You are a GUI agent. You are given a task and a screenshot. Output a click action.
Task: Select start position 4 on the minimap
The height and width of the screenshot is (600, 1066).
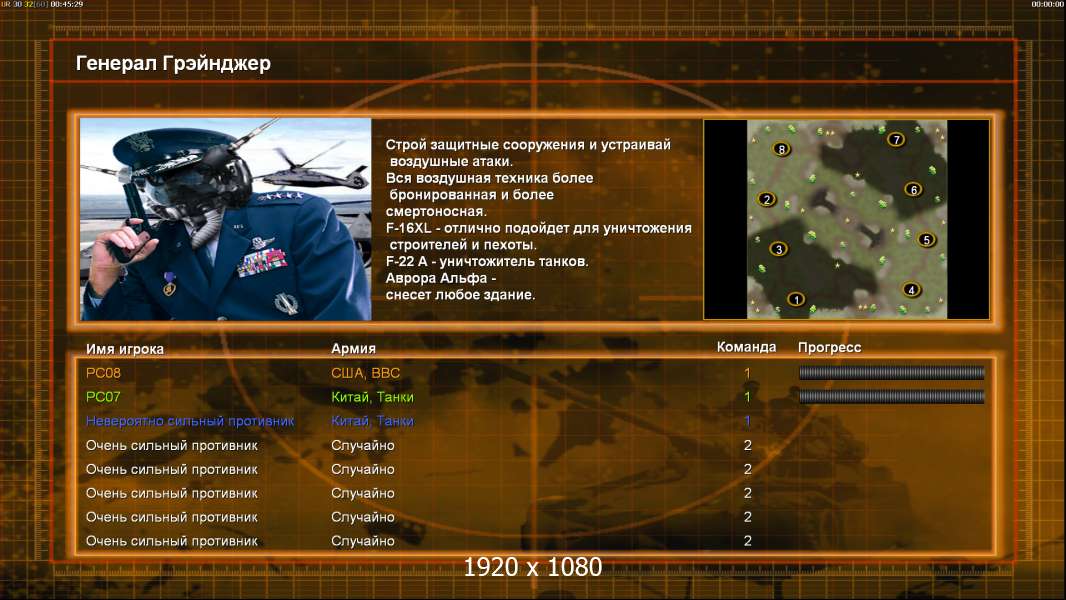tap(911, 290)
